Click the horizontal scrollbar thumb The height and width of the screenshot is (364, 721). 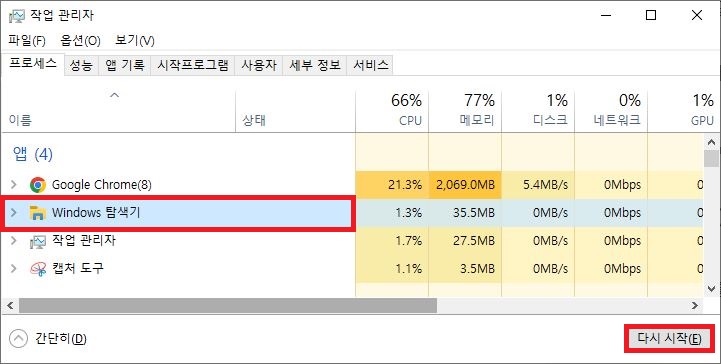pos(228,305)
